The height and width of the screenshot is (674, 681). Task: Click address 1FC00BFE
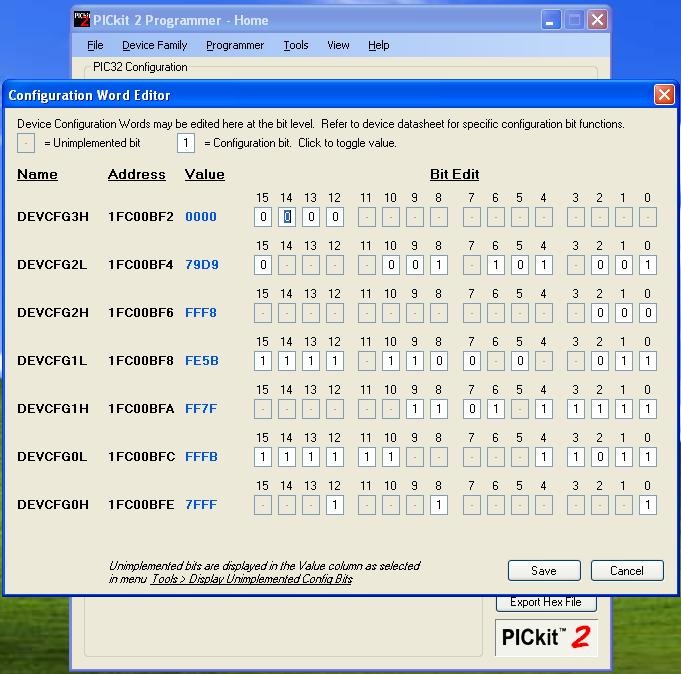[x=141, y=505]
